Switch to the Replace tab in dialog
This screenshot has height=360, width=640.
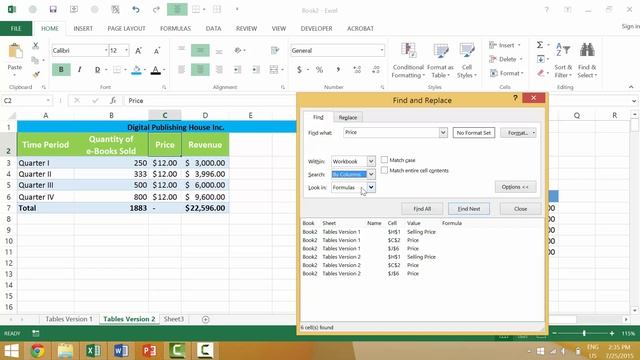tap(348, 118)
